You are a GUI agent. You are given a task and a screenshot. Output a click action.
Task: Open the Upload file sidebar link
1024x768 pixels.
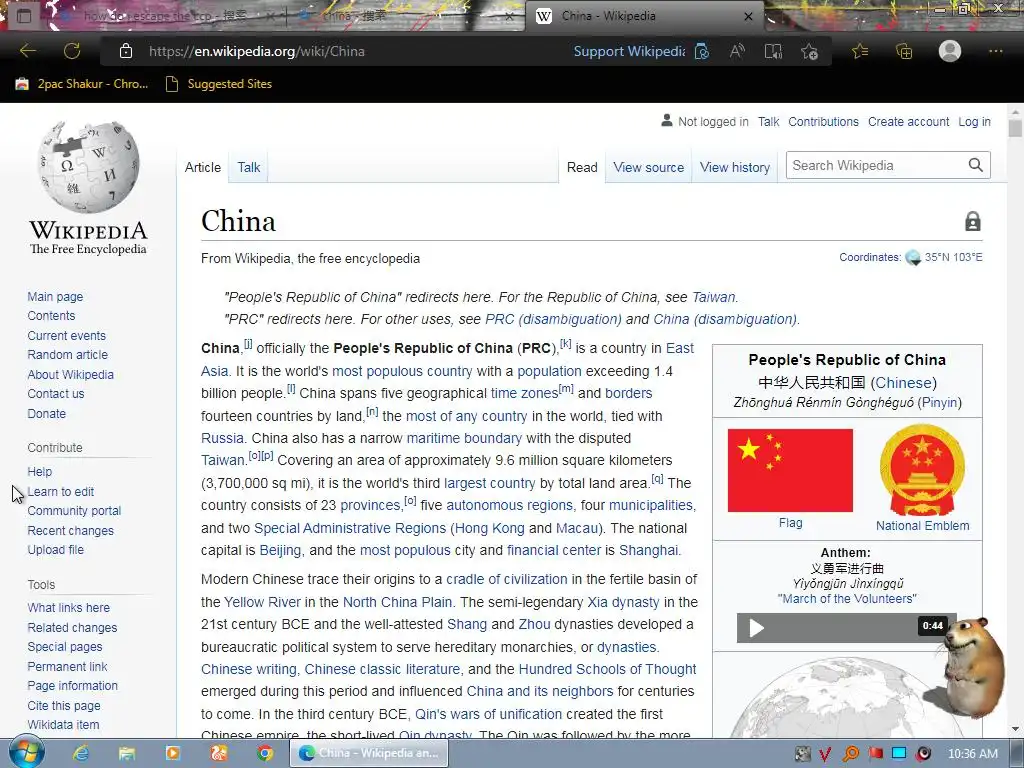(56, 549)
